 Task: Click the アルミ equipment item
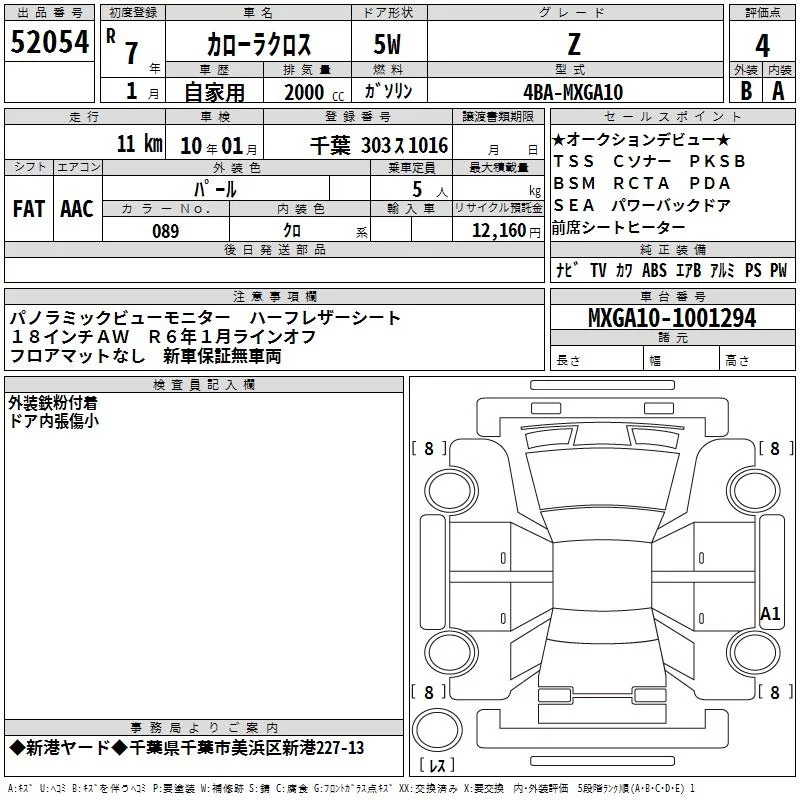point(722,270)
